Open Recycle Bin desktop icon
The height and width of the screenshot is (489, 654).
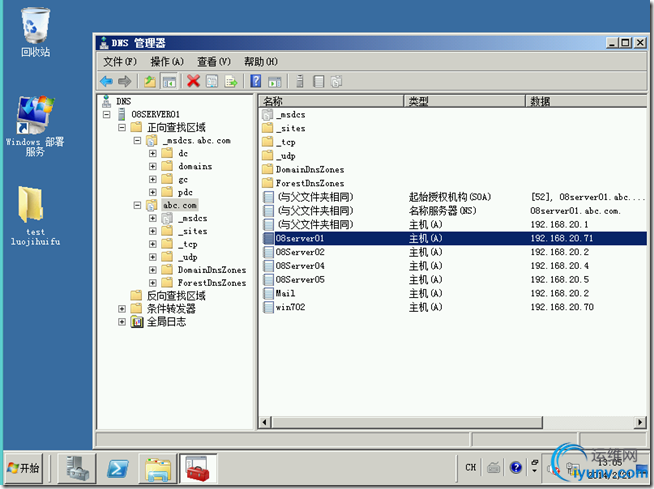(x=35, y=33)
